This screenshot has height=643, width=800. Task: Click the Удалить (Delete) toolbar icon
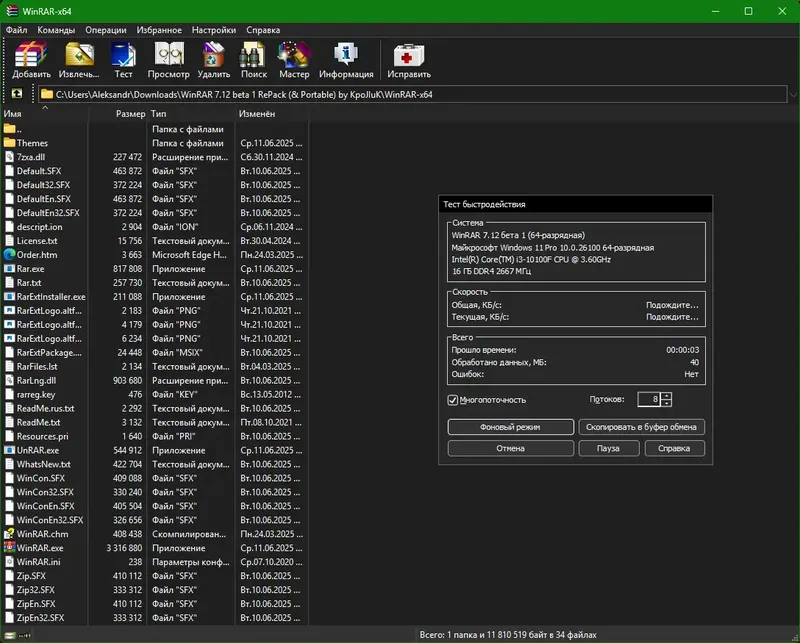214,57
